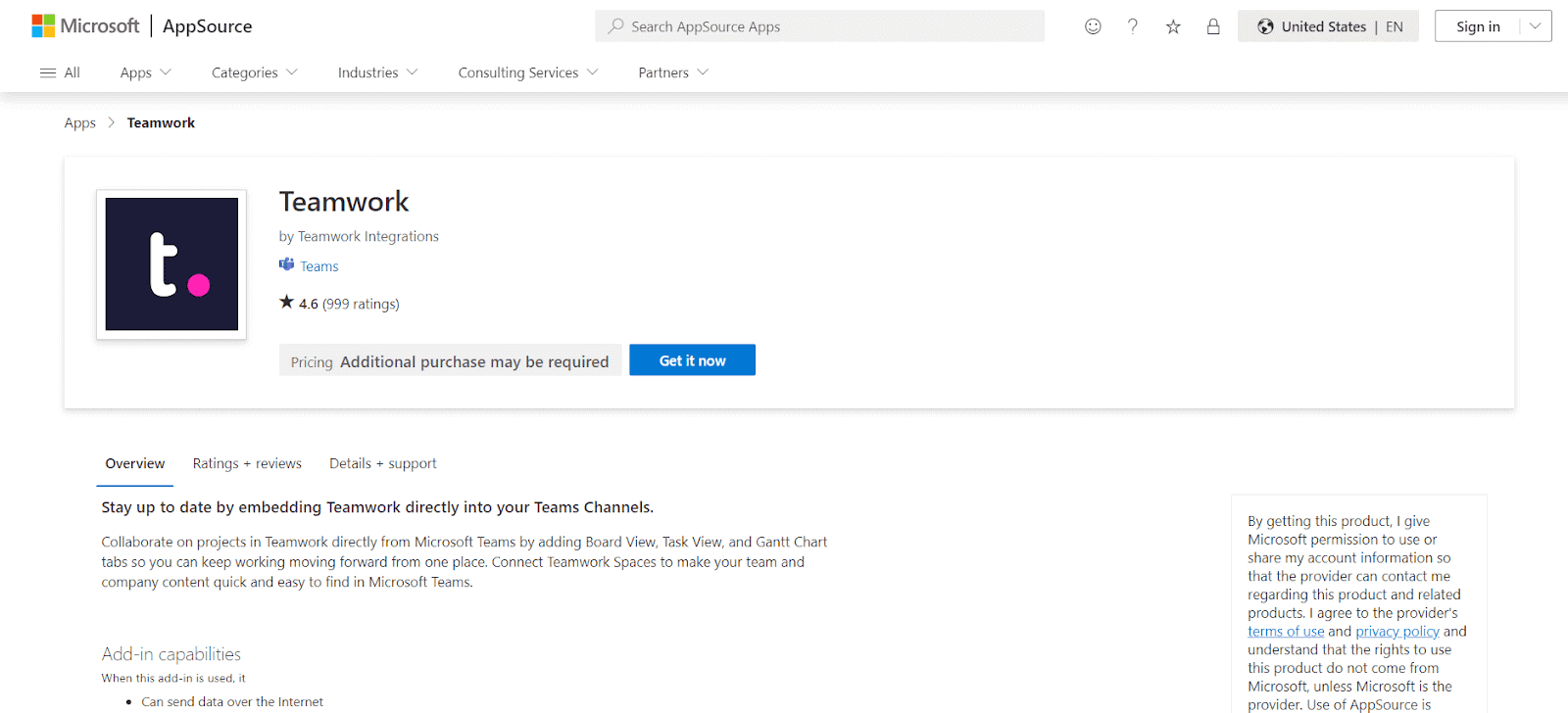This screenshot has width=1568, height=713.
Task: Click the Search AppSource Apps field
Action: point(819,26)
